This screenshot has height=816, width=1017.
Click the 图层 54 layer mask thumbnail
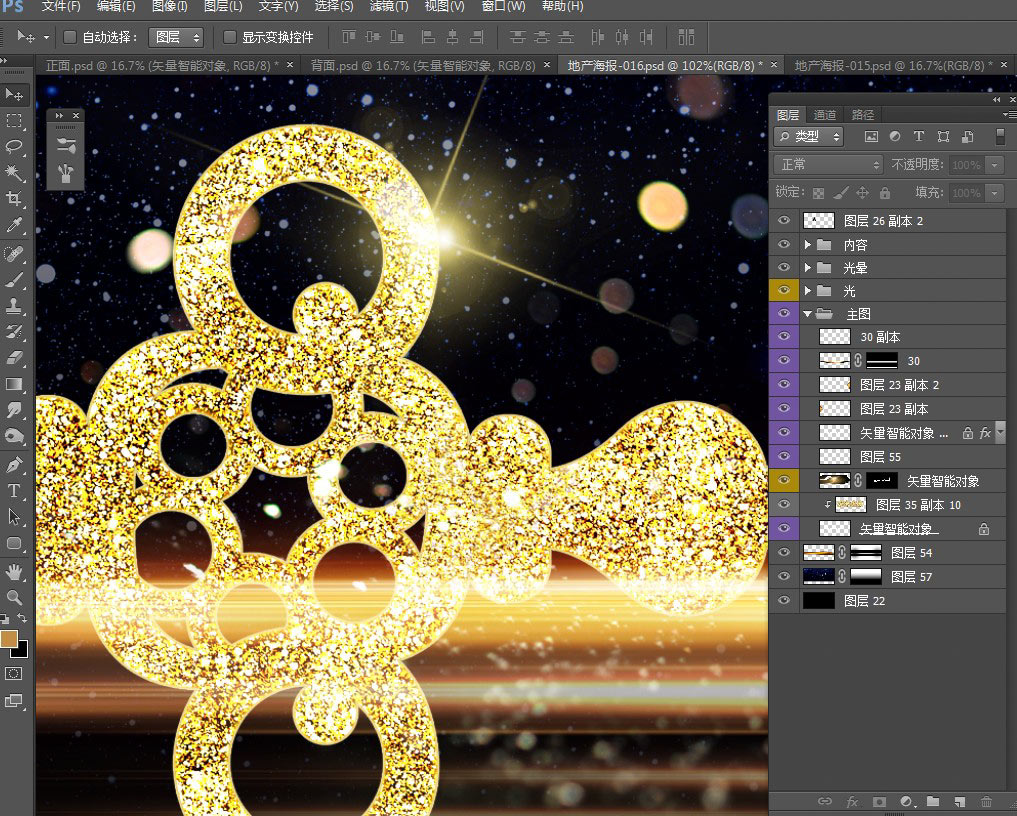(x=866, y=553)
